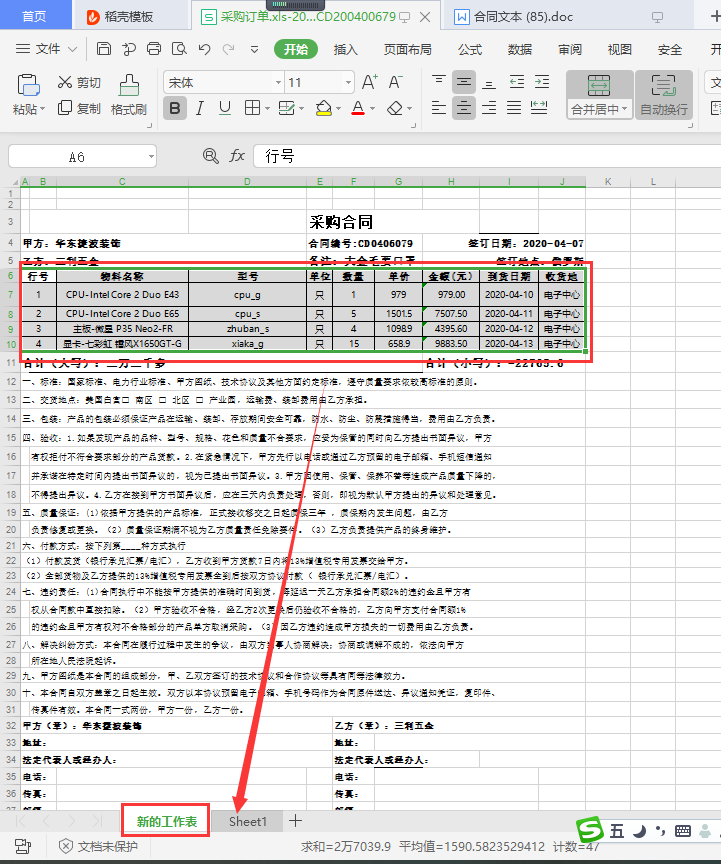Toggle italic text style
Image resolution: width=721 pixels, height=864 pixels.
coord(200,108)
